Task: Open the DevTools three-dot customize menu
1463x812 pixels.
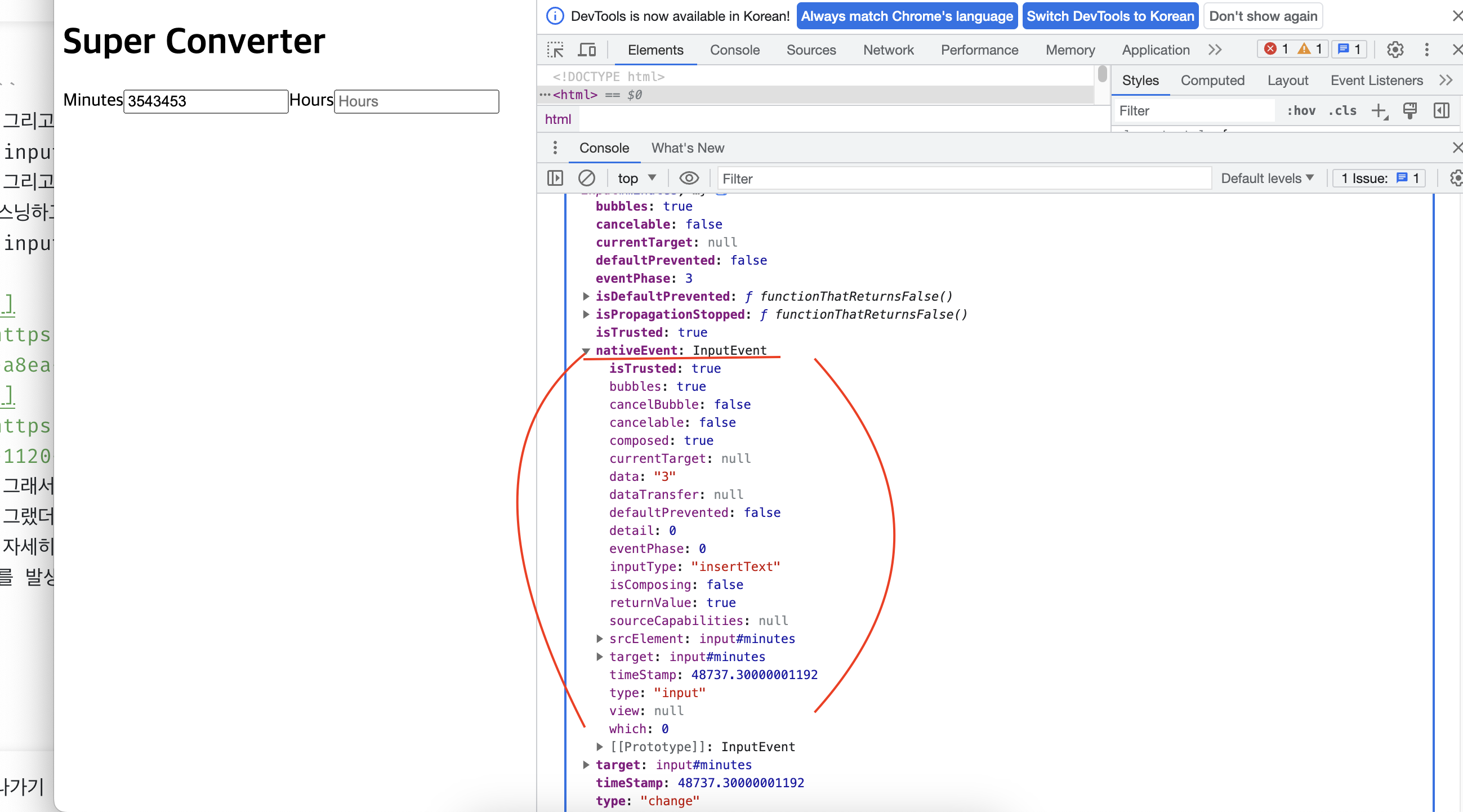Action: pos(1426,50)
